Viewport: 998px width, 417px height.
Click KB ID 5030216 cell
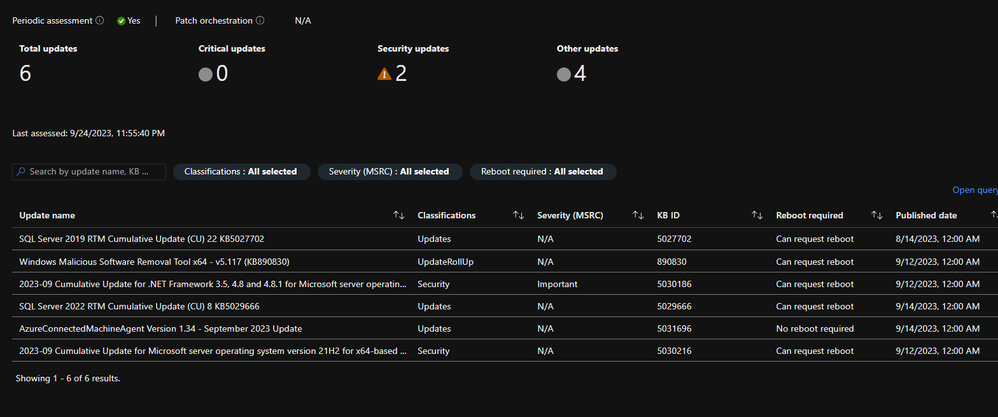pos(674,351)
